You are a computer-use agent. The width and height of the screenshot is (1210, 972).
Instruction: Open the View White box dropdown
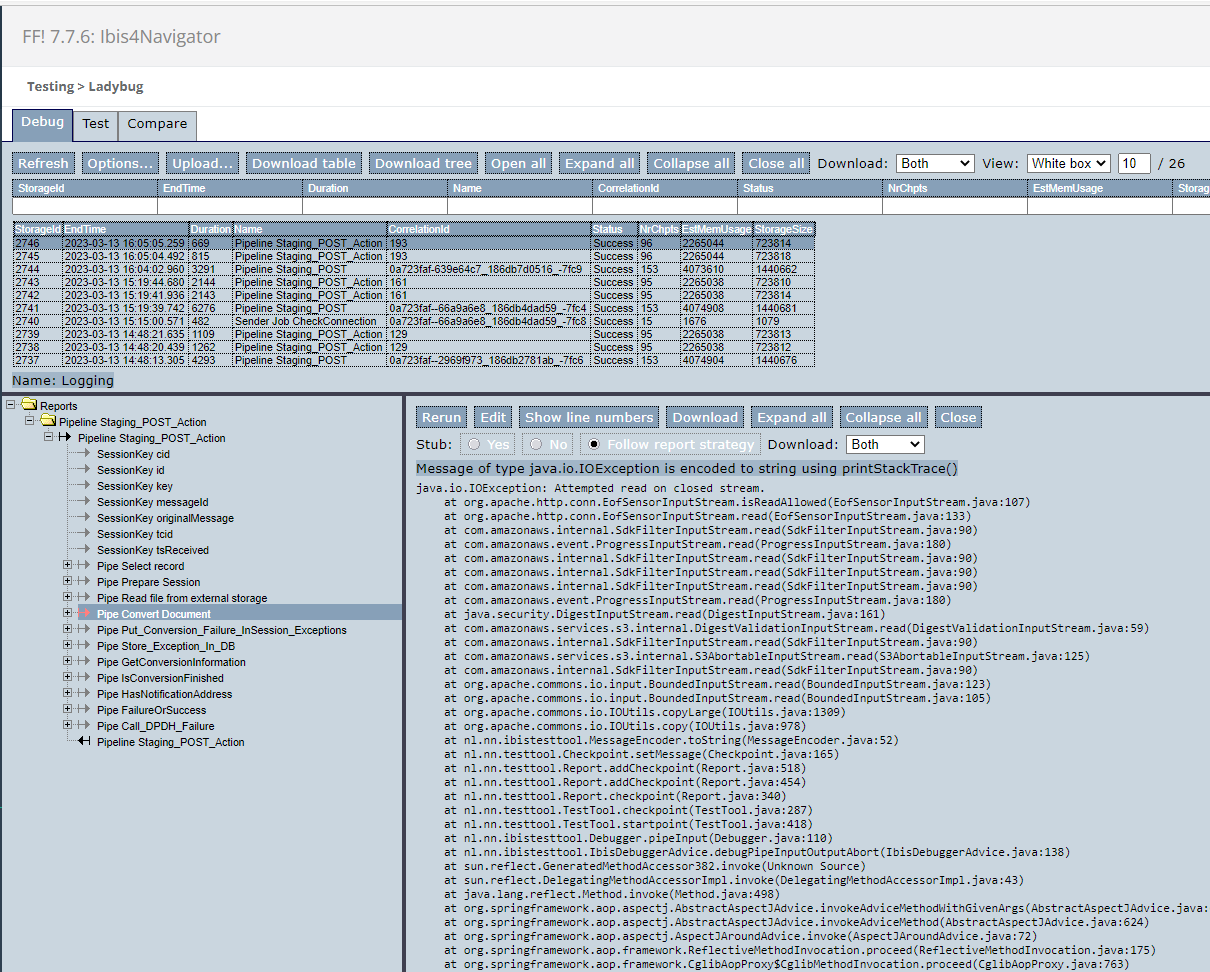1069,163
